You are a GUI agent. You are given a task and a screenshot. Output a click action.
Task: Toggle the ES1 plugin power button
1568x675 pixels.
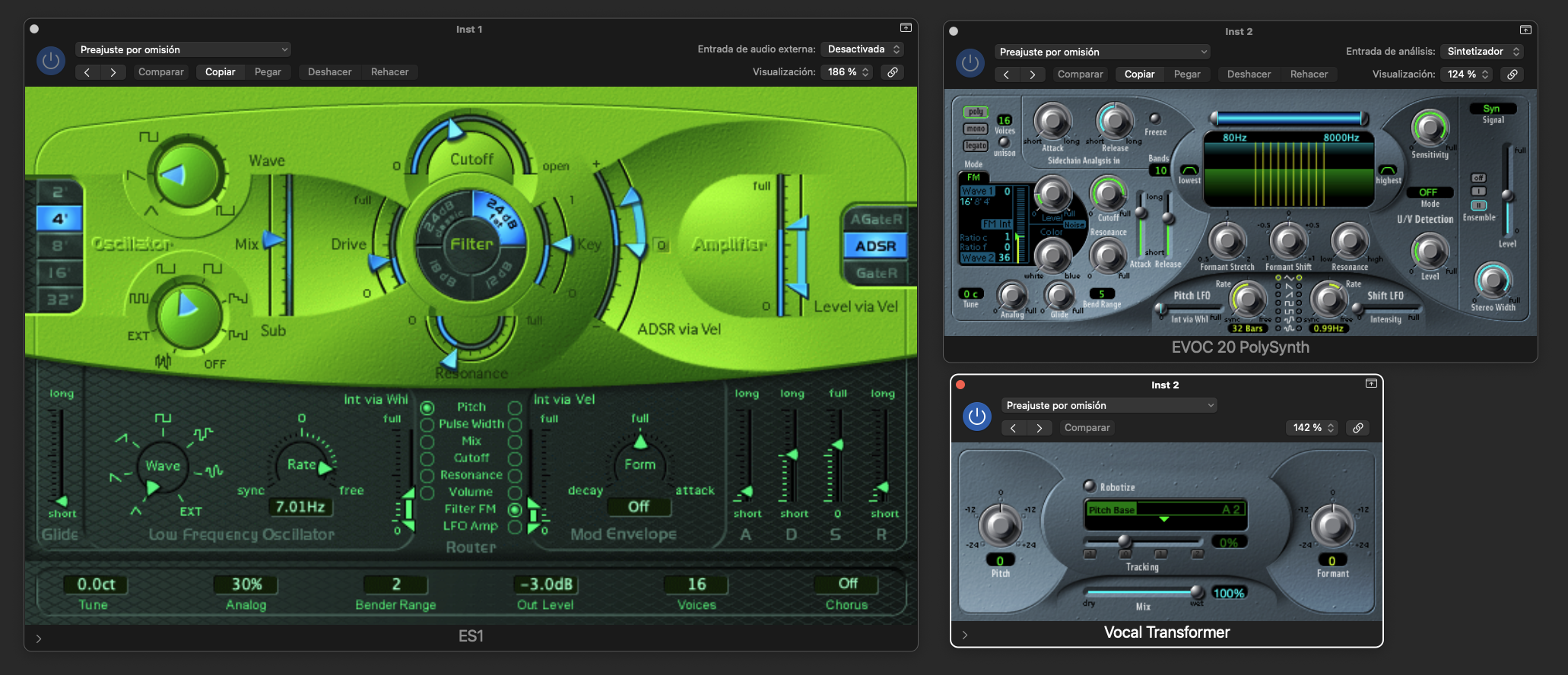[x=51, y=61]
